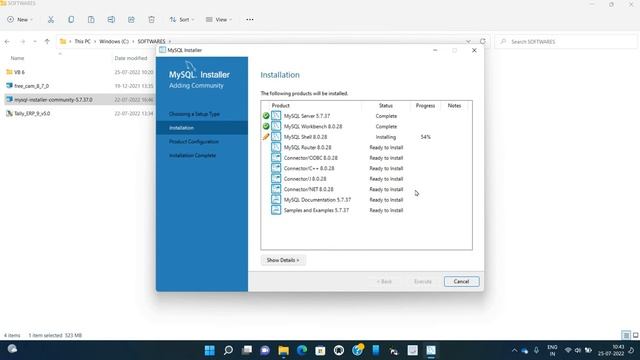This screenshot has width=640, height=360.
Task: Click the Connector/C++ 8.0.28 product icon
Action: click(x=276, y=168)
